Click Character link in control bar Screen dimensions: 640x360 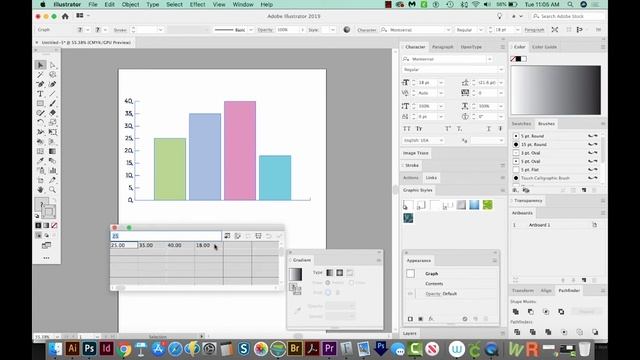pyautogui.click(x=367, y=30)
